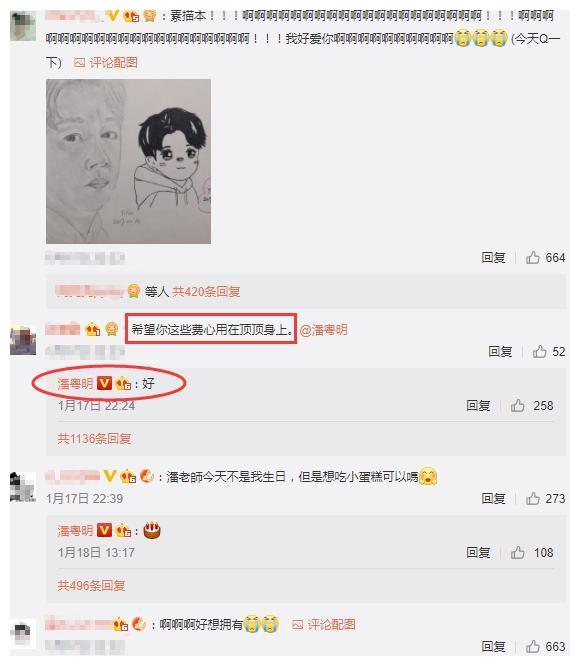580x666 pixels.
Task: Like 潘粤明's cake emoji reply
Action: coord(517,553)
